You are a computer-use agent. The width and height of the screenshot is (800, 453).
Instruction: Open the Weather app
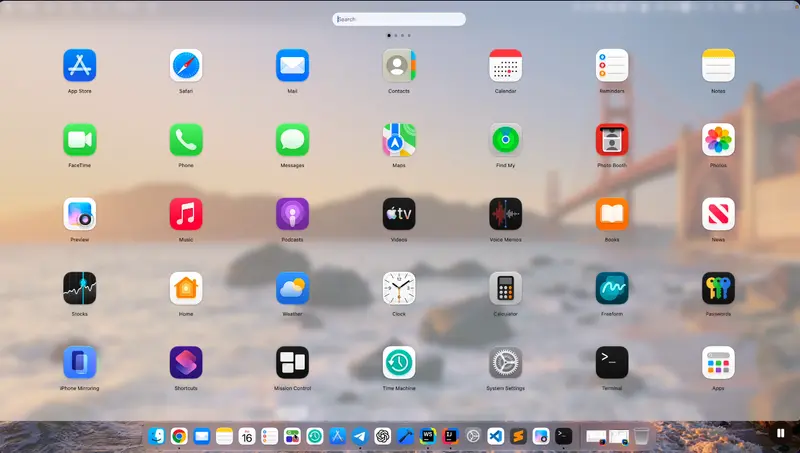292,288
